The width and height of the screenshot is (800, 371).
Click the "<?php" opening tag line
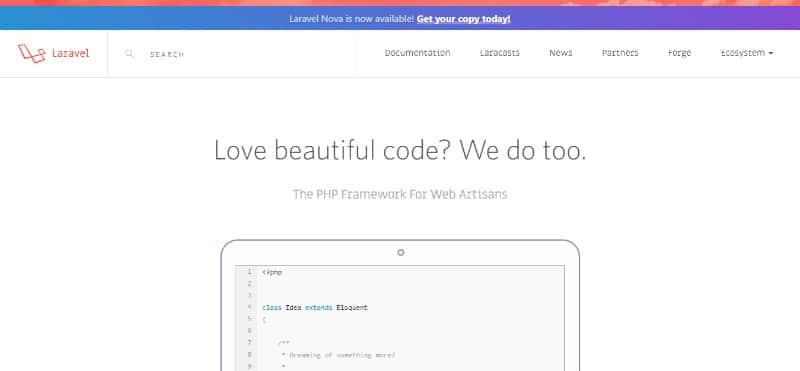tap(272, 273)
